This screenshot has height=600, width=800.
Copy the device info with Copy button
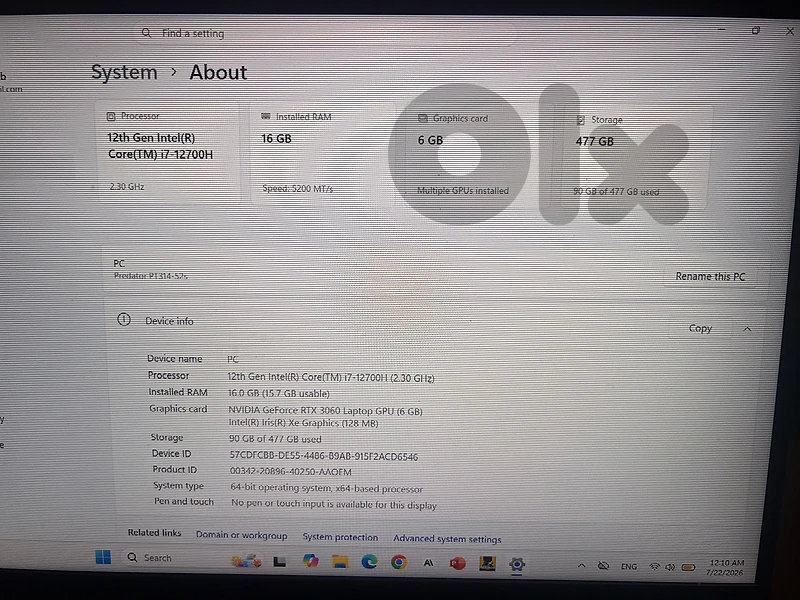(700, 329)
